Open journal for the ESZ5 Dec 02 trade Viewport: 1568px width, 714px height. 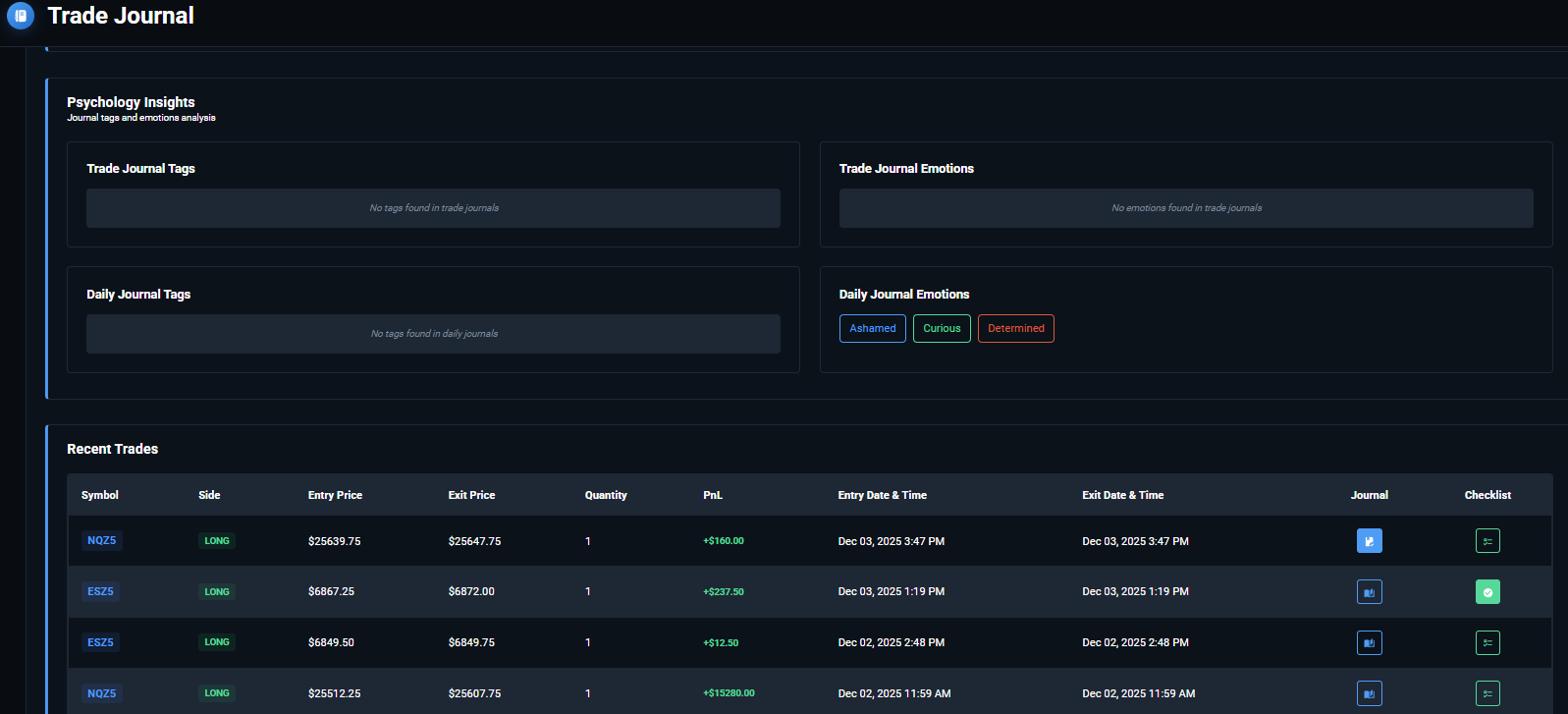(x=1369, y=642)
